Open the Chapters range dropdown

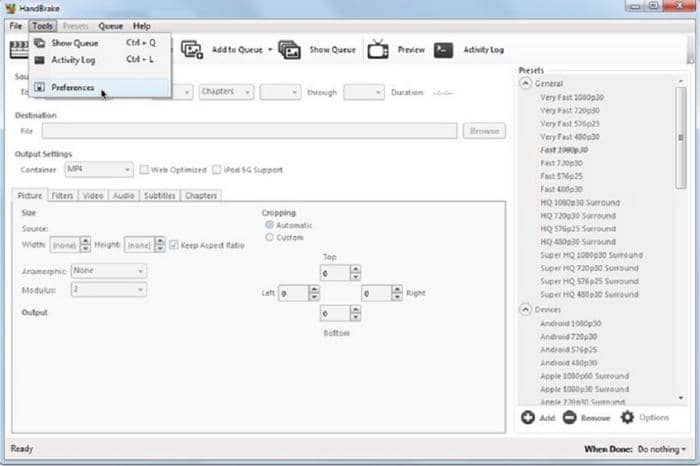coord(226,92)
